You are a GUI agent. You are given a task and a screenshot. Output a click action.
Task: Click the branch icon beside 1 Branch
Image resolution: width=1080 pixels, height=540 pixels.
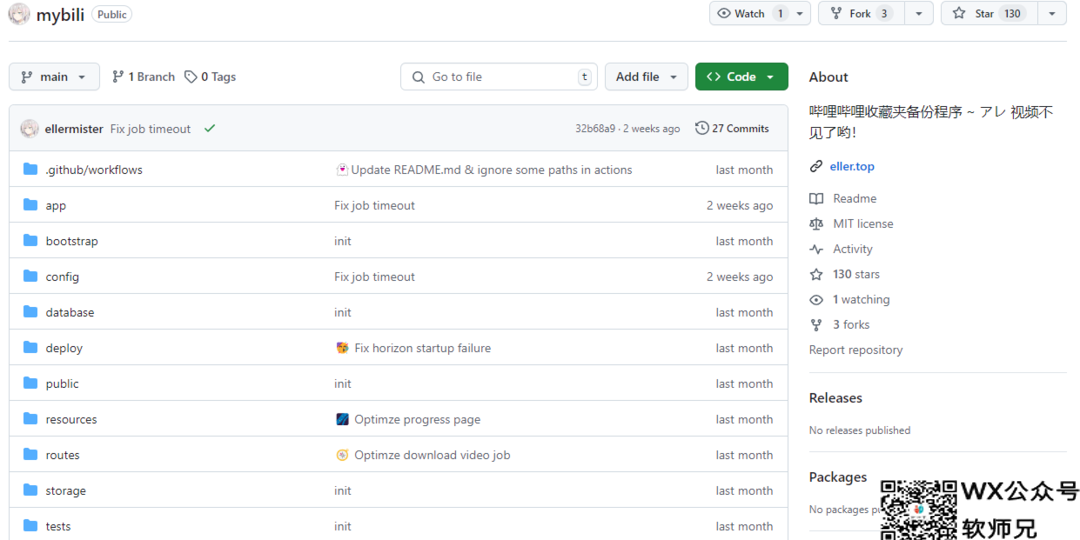click(118, 76)
